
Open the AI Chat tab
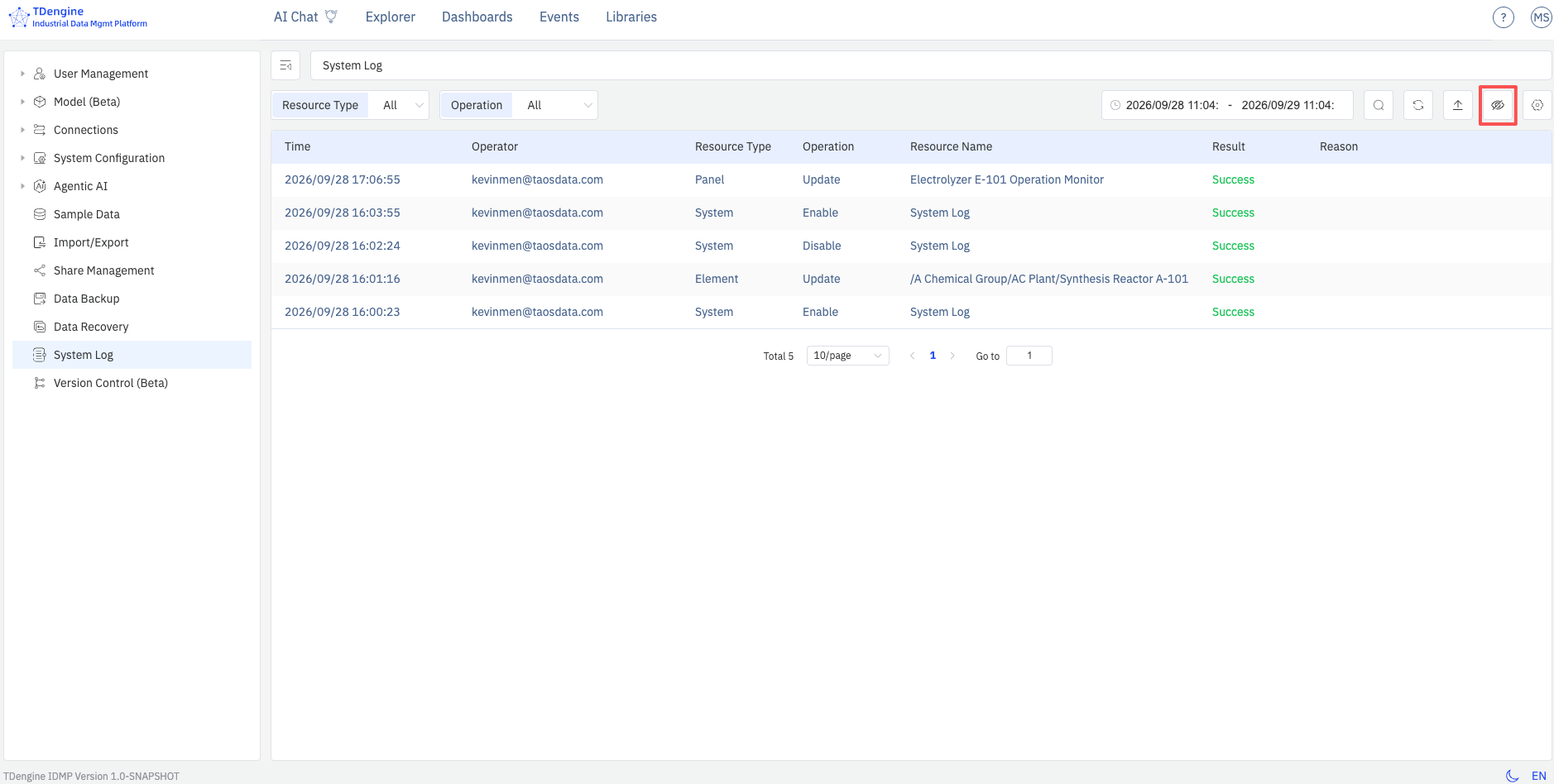click(x=305, y=17)
